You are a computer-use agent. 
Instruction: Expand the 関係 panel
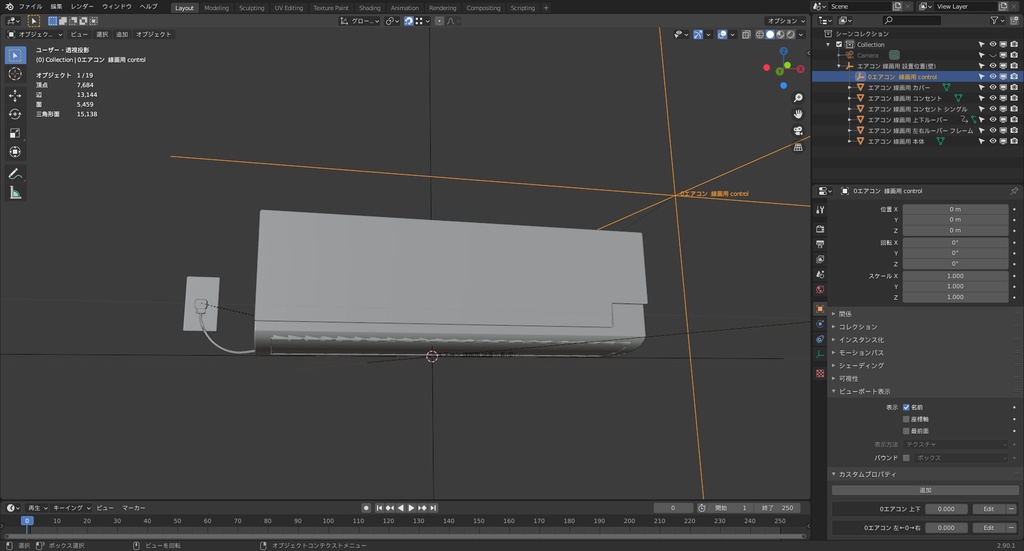845,314
